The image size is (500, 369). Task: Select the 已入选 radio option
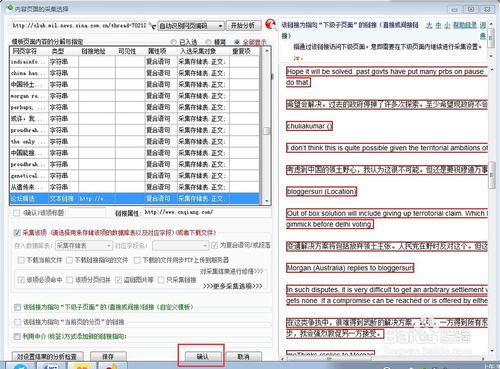174,42
